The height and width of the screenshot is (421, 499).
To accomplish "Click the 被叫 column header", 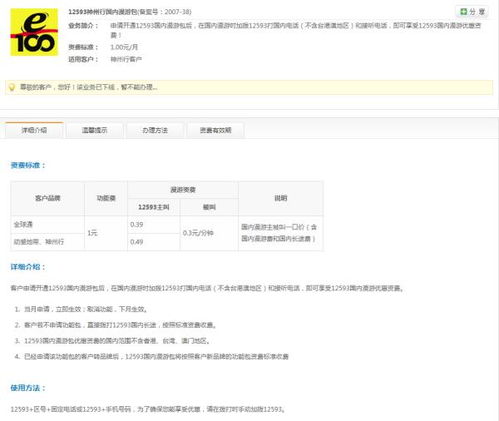I will [209, 207].
